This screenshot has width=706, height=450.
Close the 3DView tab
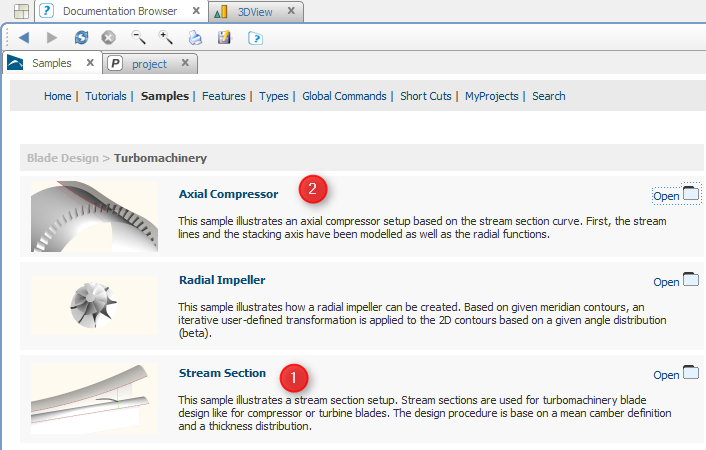pyautogui.click(x=291, y=10)
